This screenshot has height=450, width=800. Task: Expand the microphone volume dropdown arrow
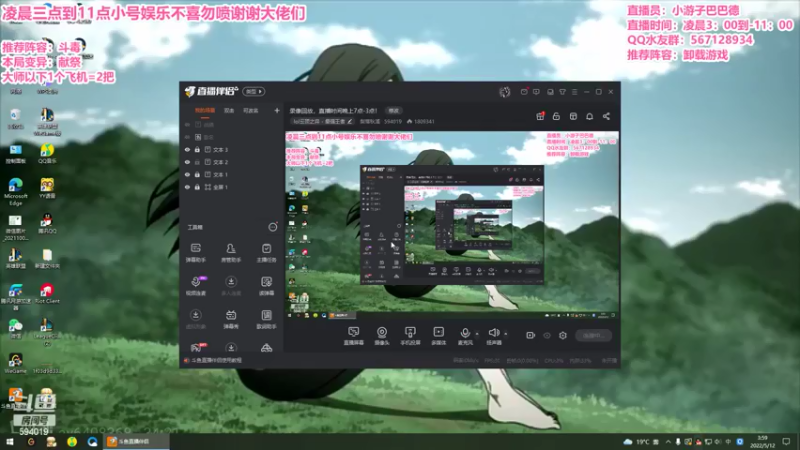pyautogui.click(x=477, y=334)
